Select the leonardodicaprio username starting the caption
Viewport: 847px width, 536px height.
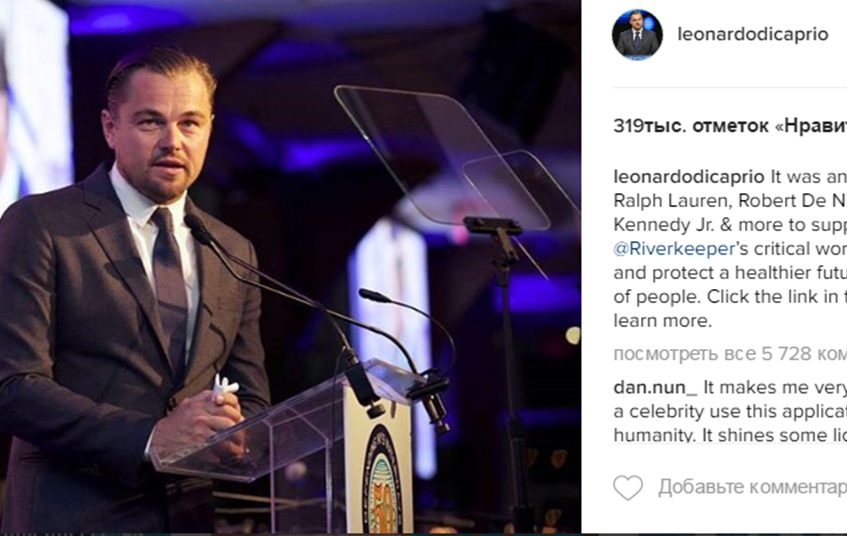coord(689,177)
